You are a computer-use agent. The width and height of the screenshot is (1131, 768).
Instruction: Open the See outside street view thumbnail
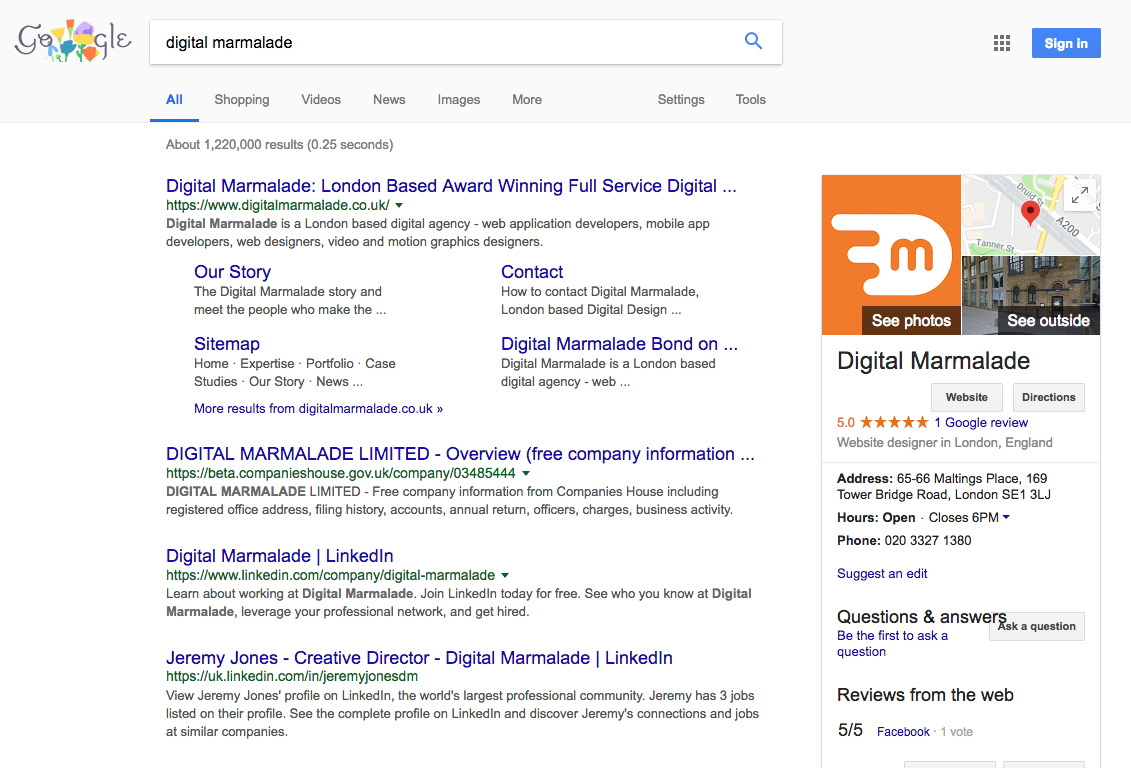pyautogui.click(x=1030, y=296)
